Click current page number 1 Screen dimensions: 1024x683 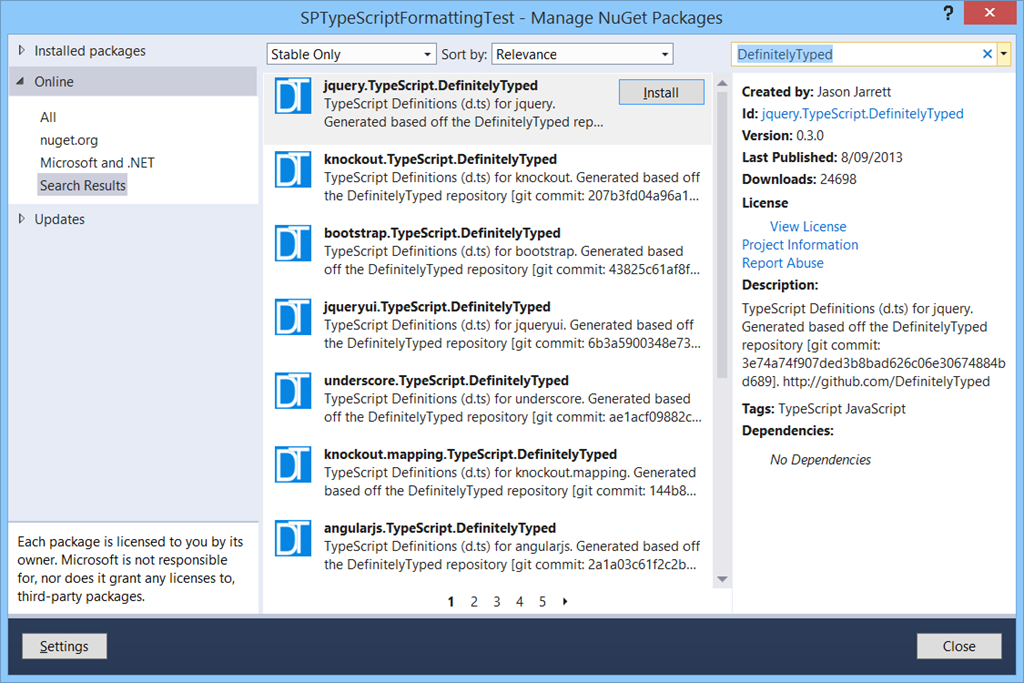[451, 601]
